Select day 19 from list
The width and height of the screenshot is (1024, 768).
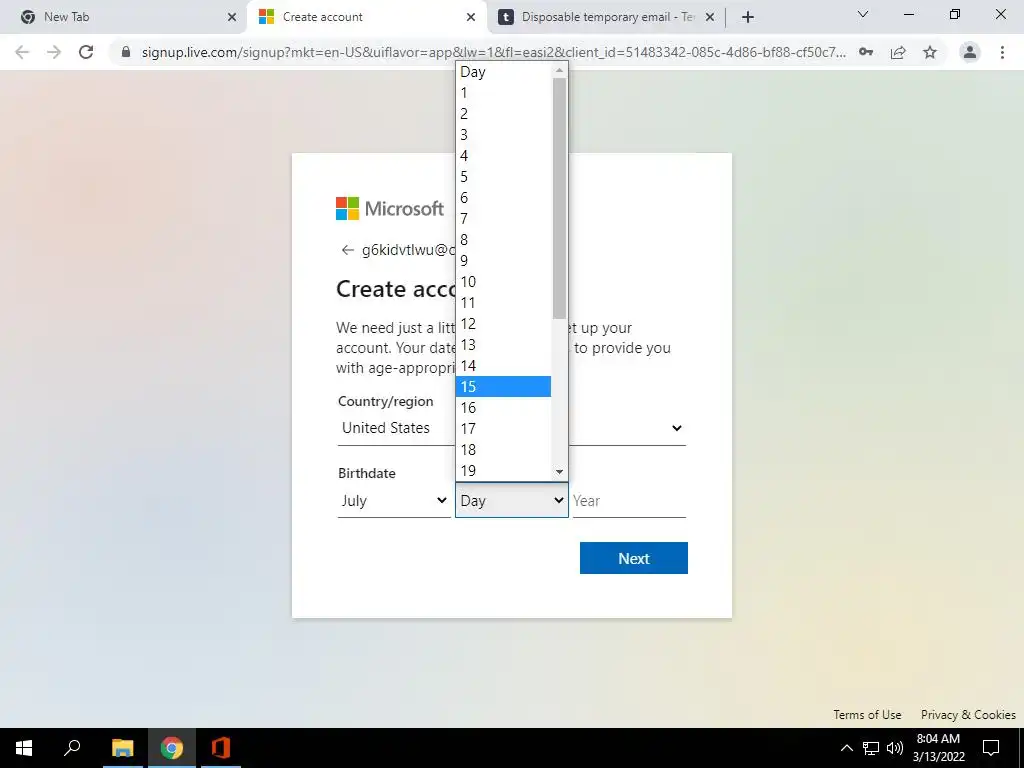tap(503, 470)
